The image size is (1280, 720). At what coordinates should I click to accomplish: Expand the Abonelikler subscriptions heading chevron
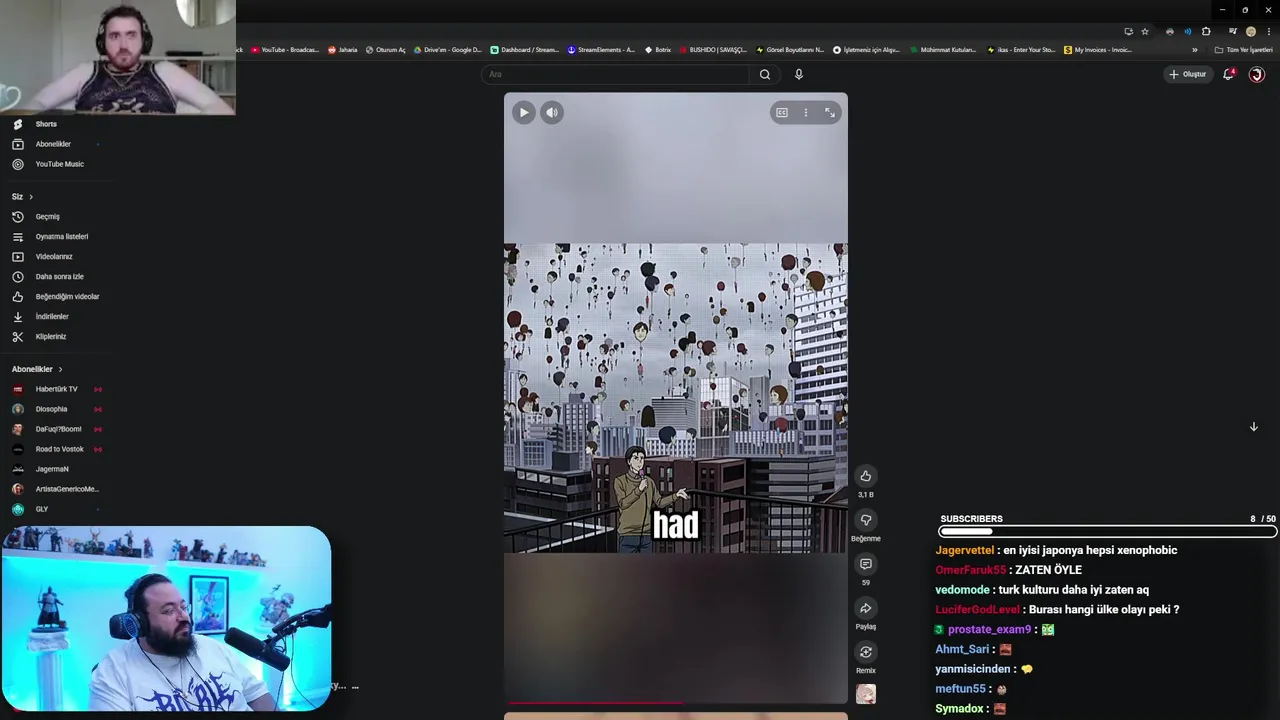click(60, 369)
